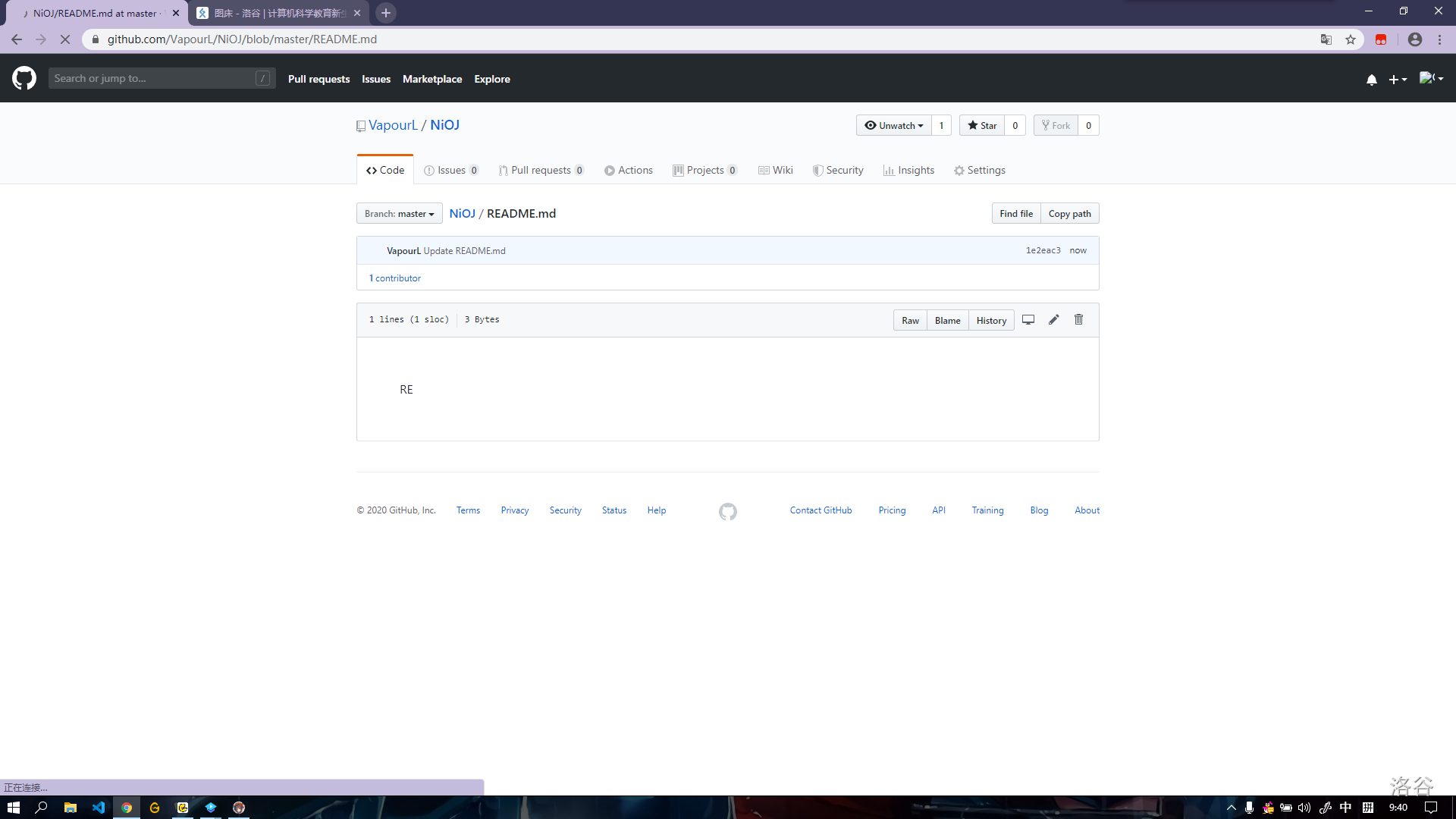Open the notifications bell
This screenshot has height=819, width=1456.
click(x=1371, y=79)
